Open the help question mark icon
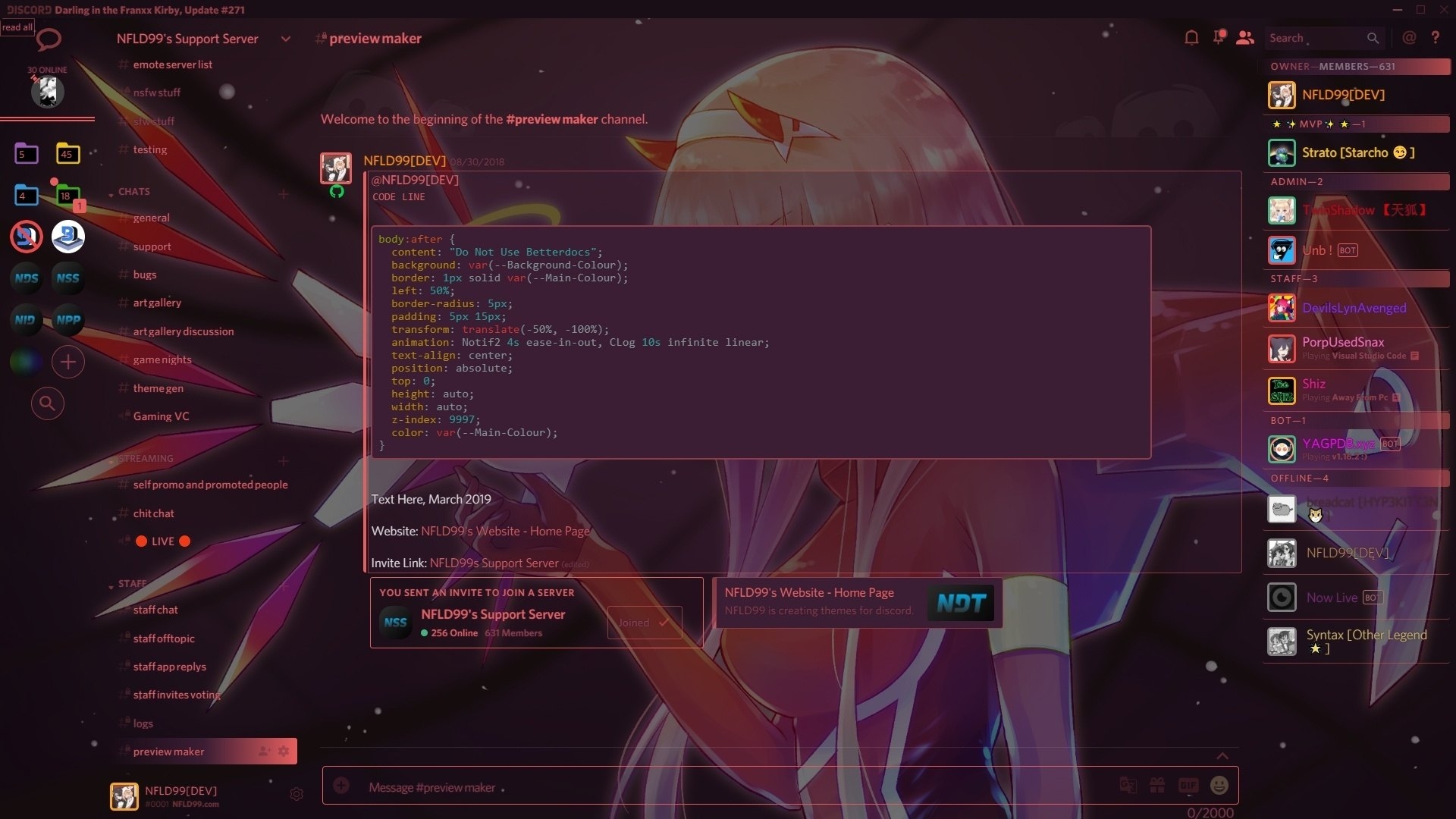 (x=1436, y=38)
